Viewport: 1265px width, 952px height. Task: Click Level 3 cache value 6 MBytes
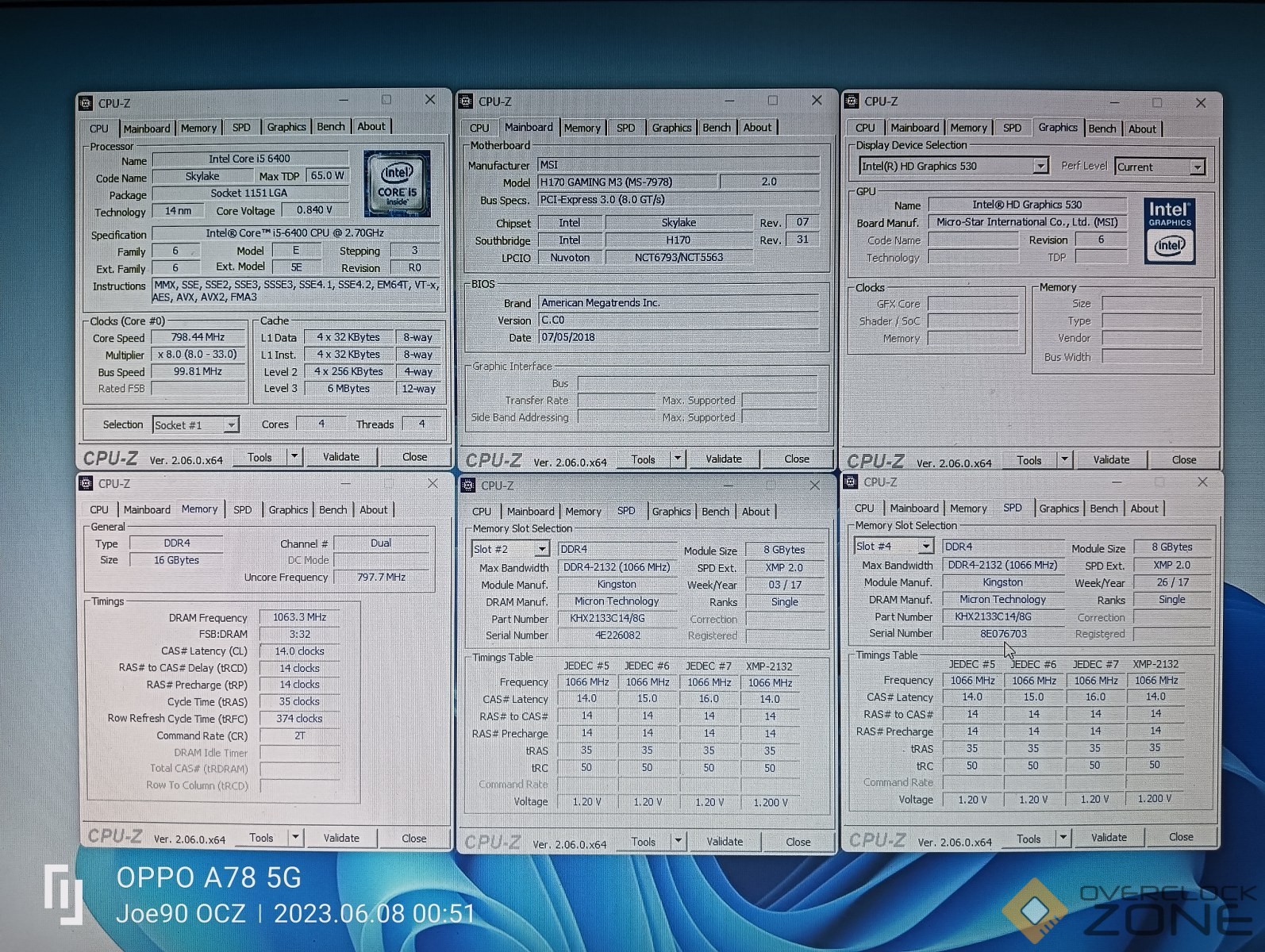coord(348,389)
